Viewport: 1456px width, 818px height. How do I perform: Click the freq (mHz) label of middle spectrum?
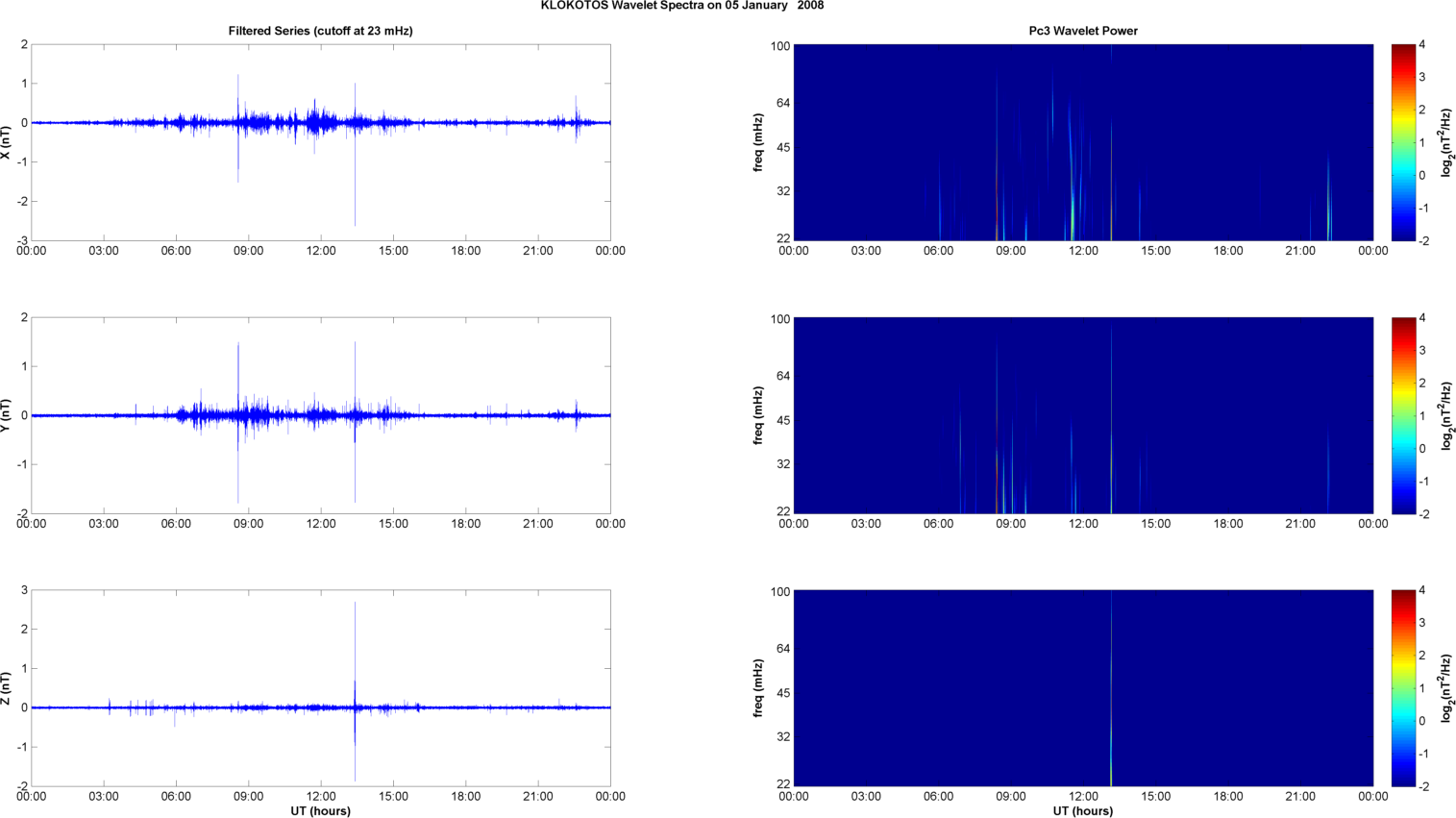coord(758,415)
